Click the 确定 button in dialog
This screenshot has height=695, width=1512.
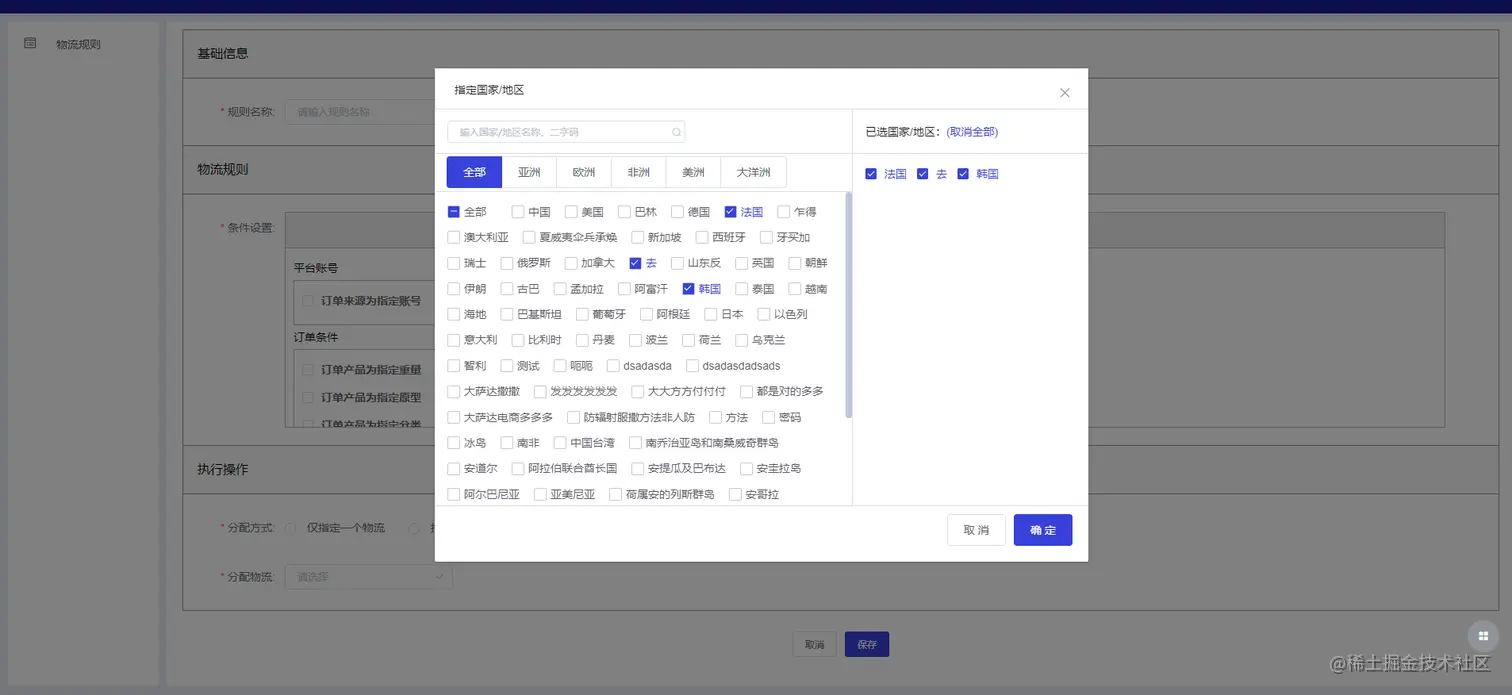tap(1043, 530)
